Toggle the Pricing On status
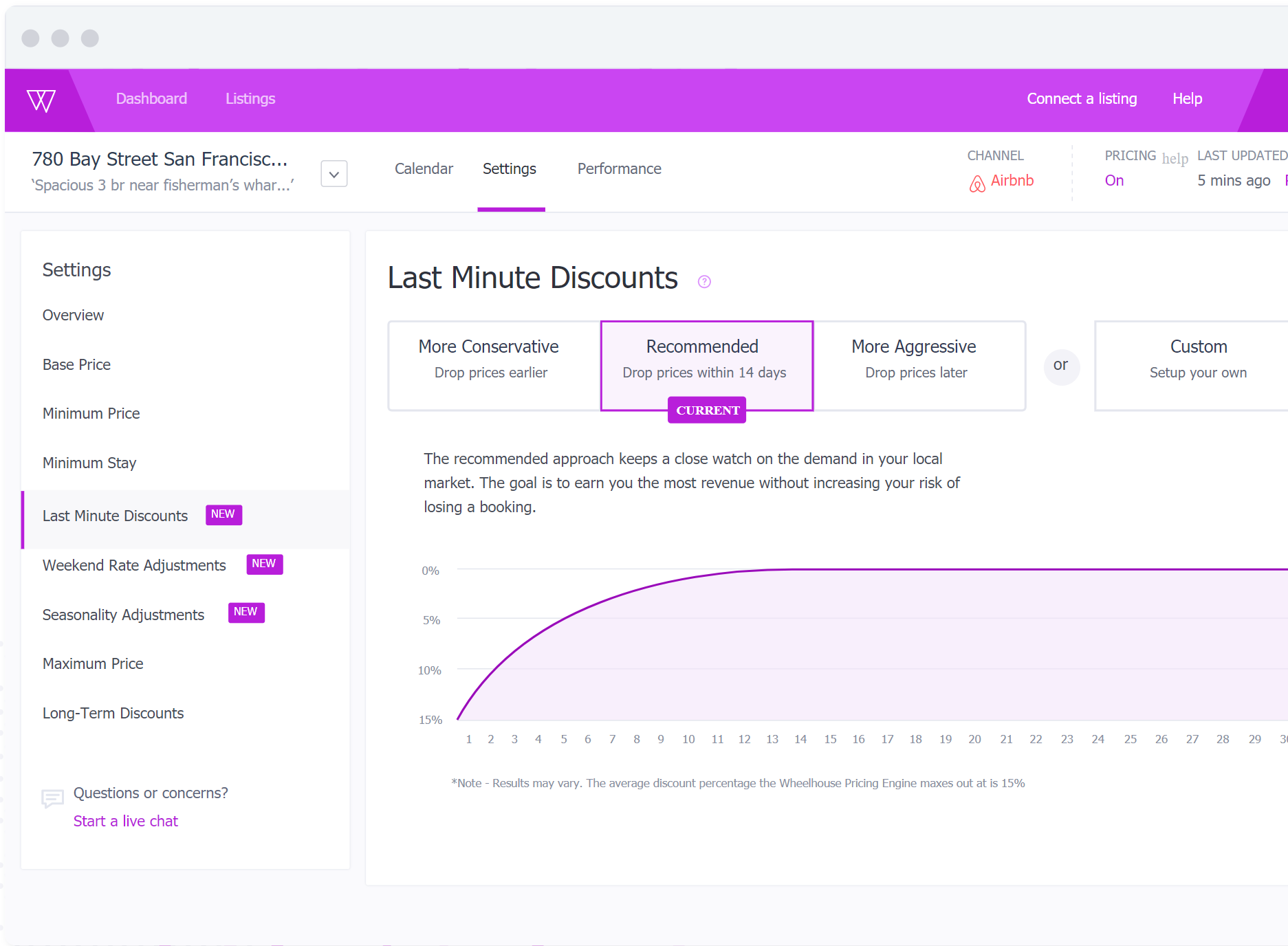The width and height of the screenshot is (1288, 946). [x=1114, y=180]
